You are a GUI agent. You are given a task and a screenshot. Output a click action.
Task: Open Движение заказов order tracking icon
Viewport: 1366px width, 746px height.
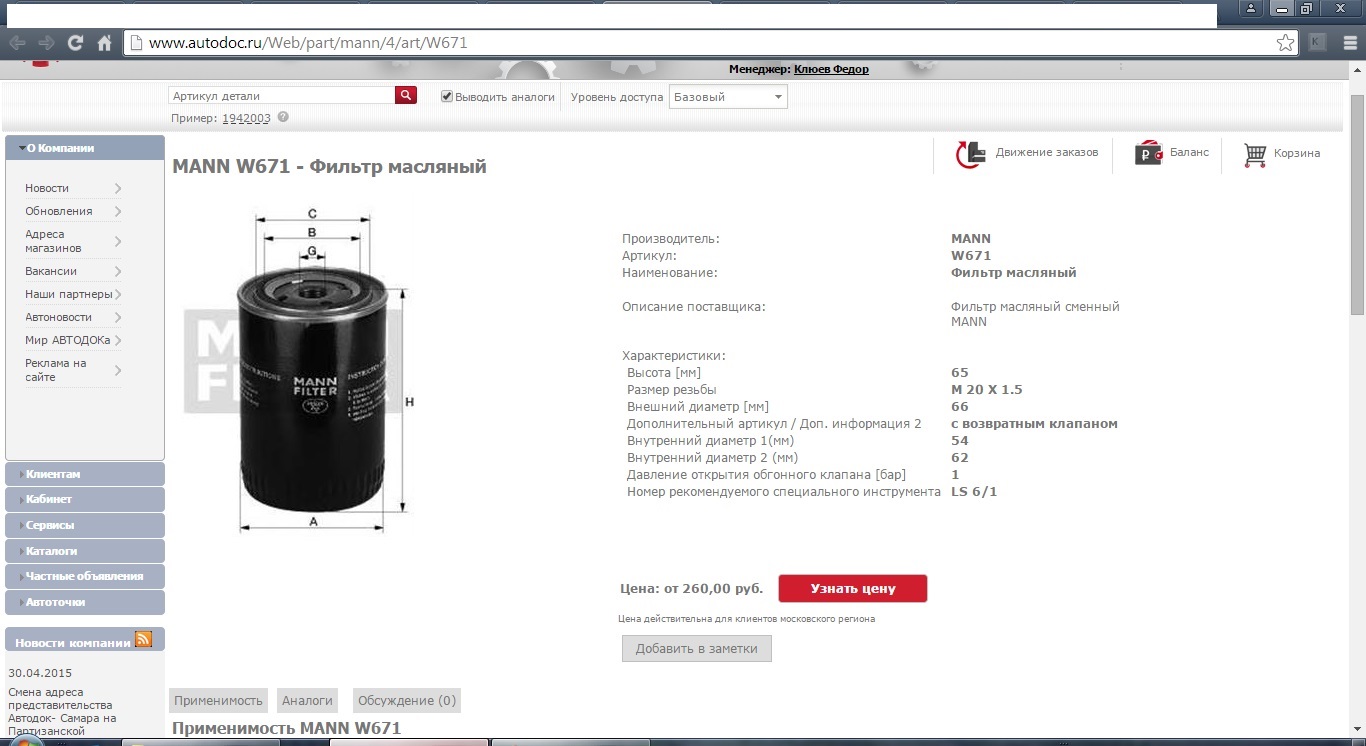[970, 154]
